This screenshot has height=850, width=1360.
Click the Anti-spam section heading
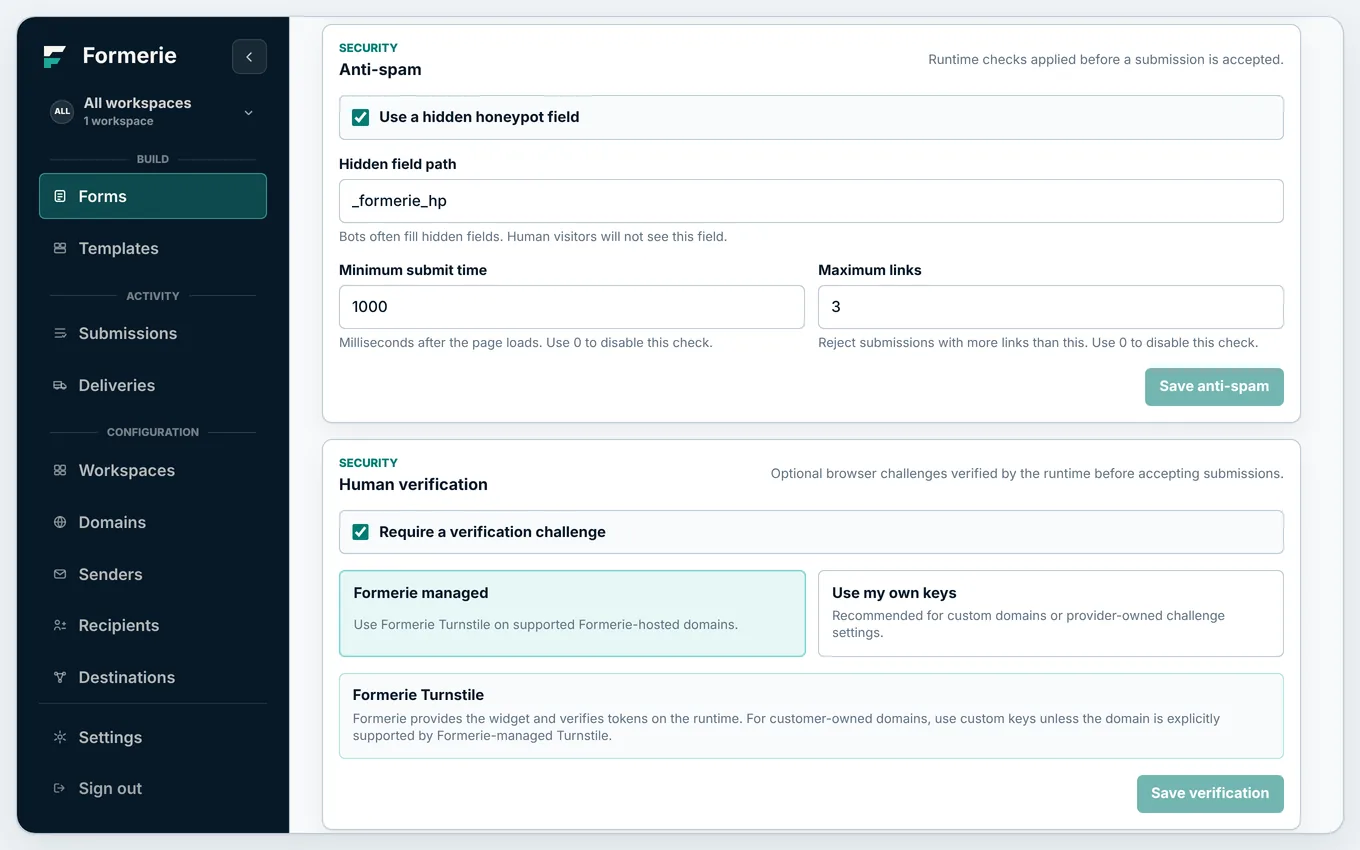pos(380,70)
